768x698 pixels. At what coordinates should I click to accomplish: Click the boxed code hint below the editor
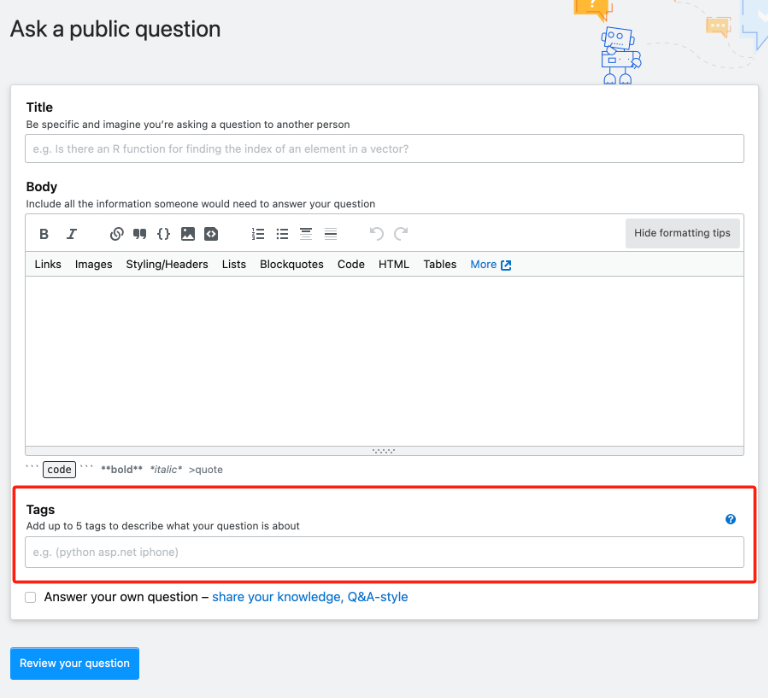point(59,469)
